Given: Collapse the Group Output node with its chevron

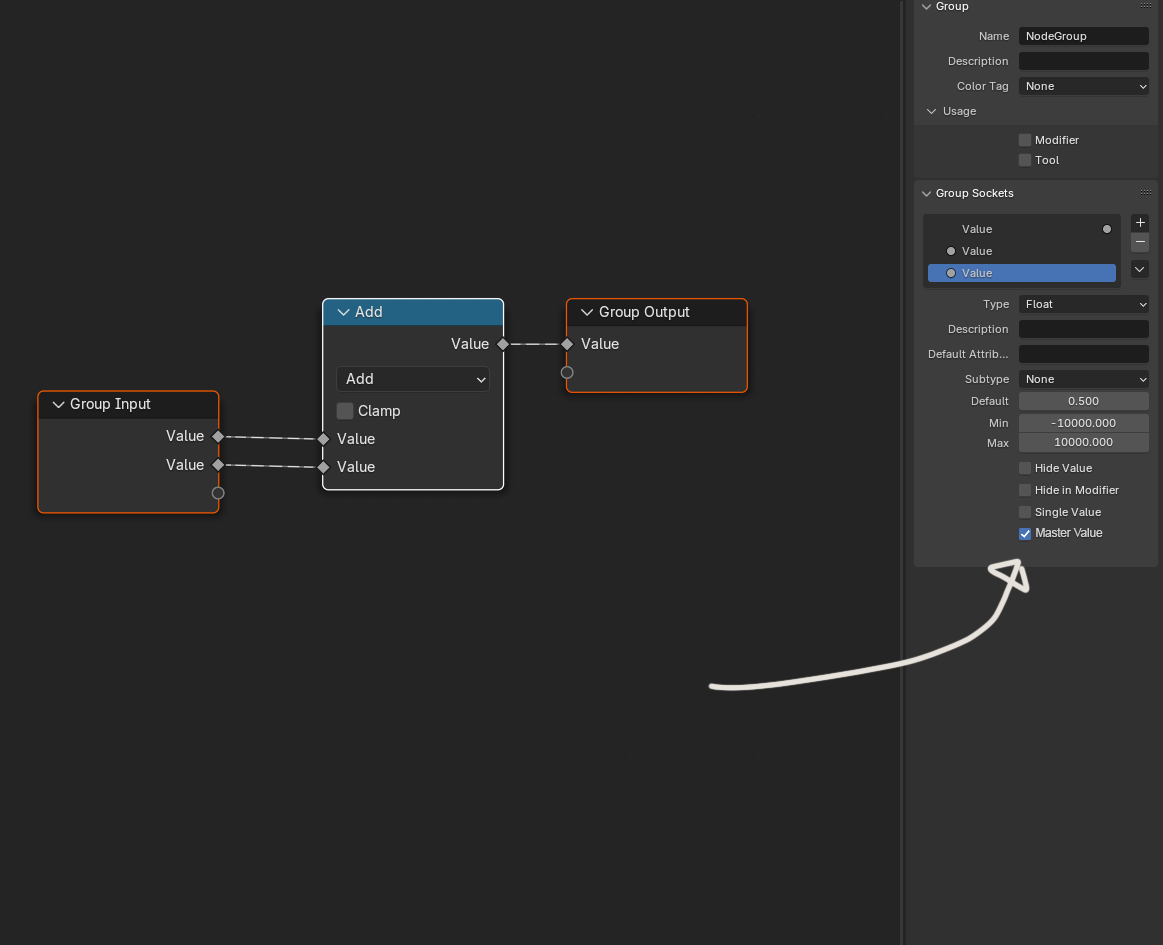Looking at the screenshot, I should click(587, 312).
